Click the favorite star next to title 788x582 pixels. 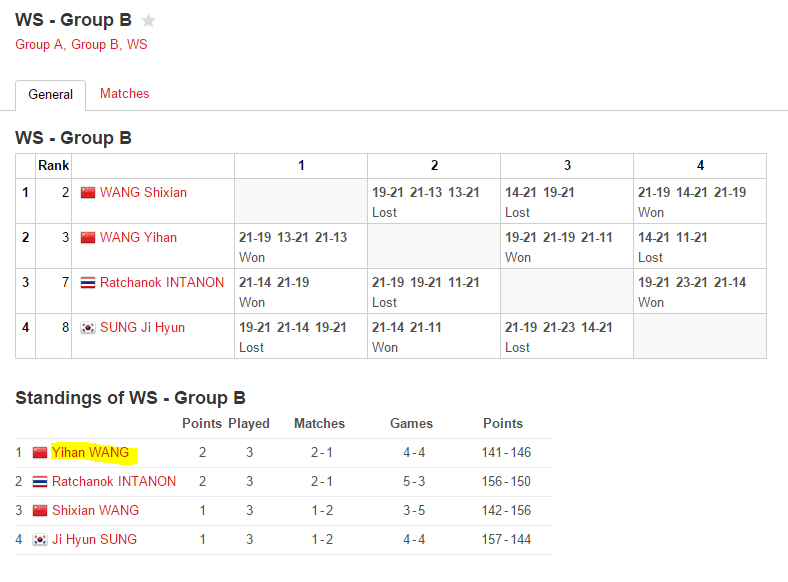point(148,21)
